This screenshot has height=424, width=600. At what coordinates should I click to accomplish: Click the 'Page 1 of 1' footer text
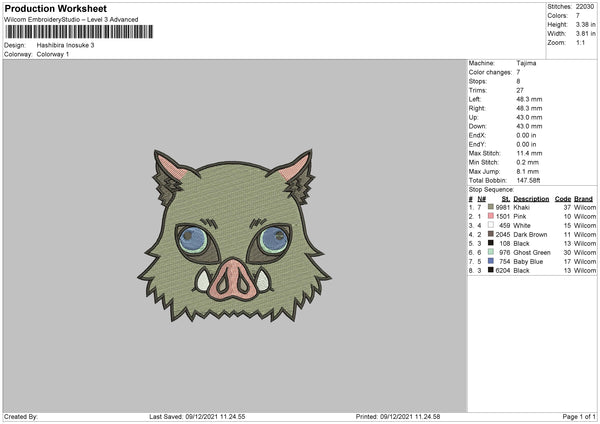pyautogui.click(x=579, y=416)
